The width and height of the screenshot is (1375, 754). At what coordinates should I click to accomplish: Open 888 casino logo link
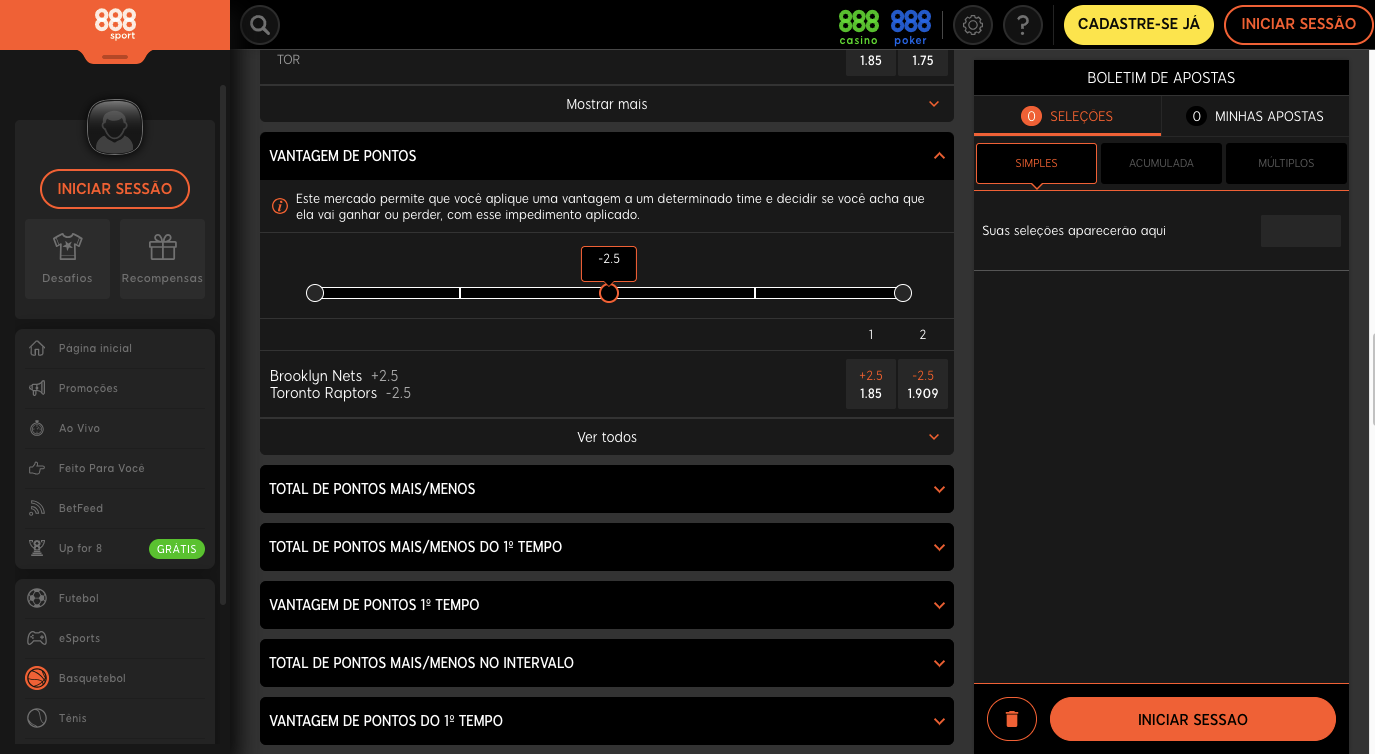click(x=858, y=26)
